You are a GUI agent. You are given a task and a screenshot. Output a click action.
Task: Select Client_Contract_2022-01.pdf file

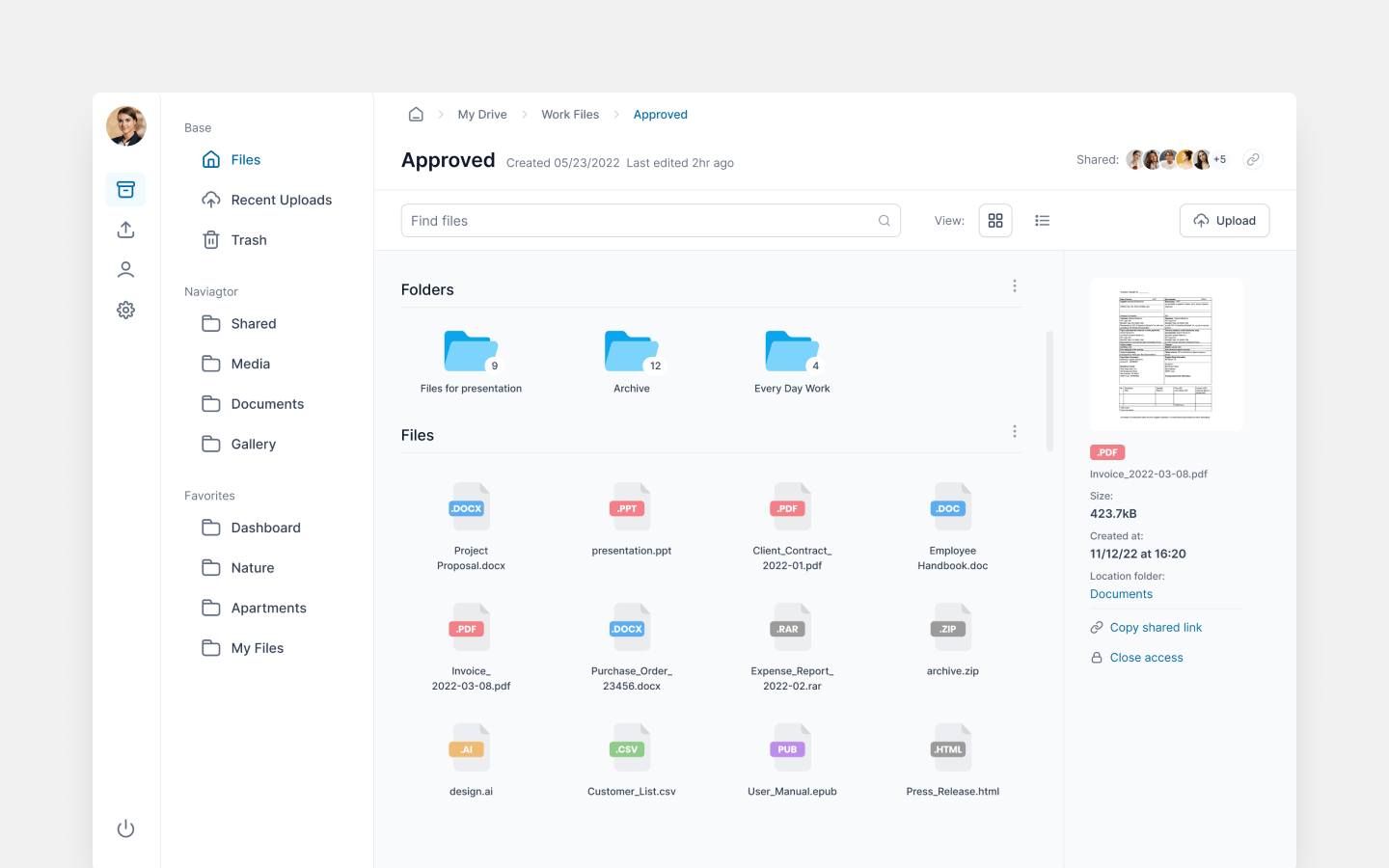click(x=792, y=527)
